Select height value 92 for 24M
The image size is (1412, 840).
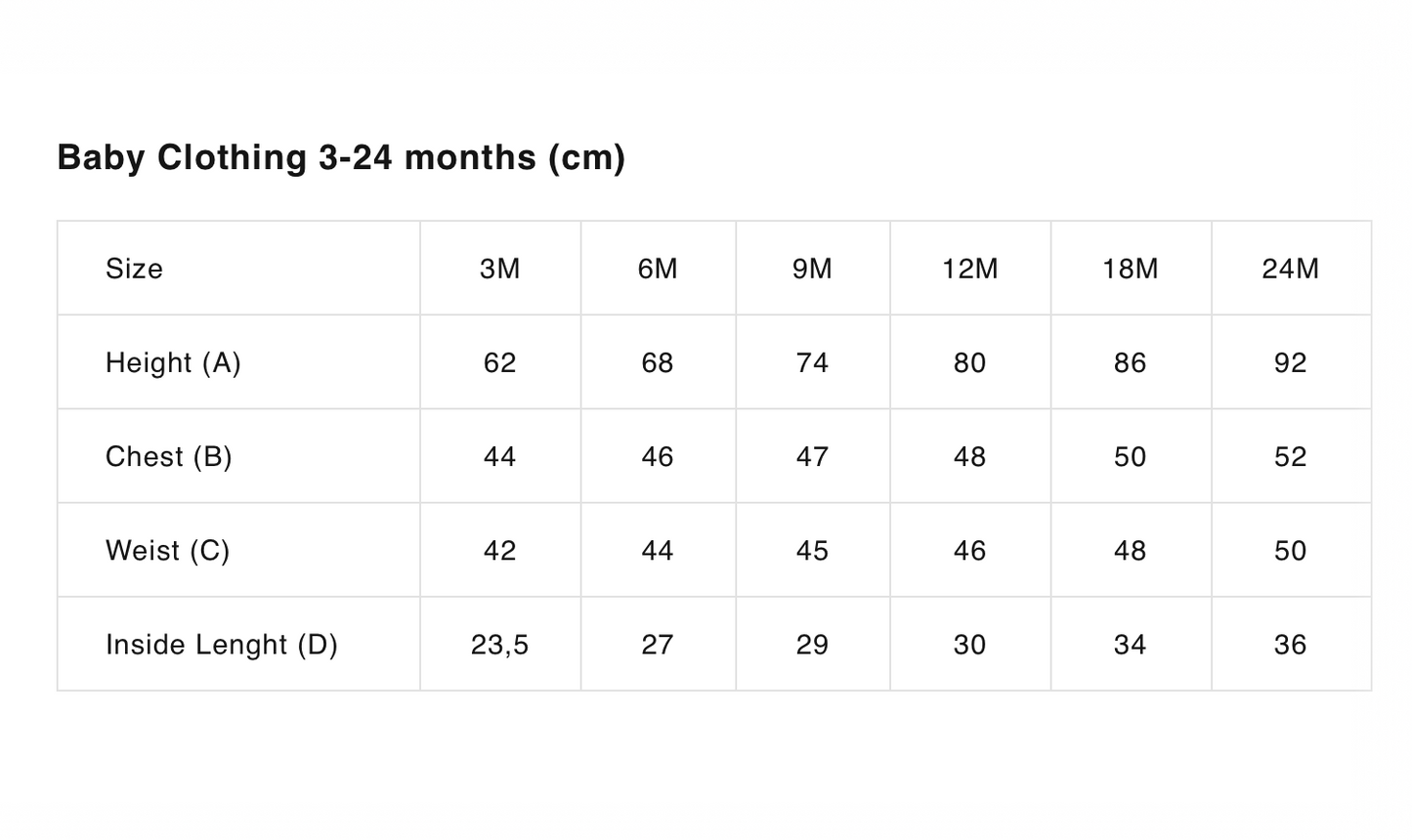tap(1290, 362)
